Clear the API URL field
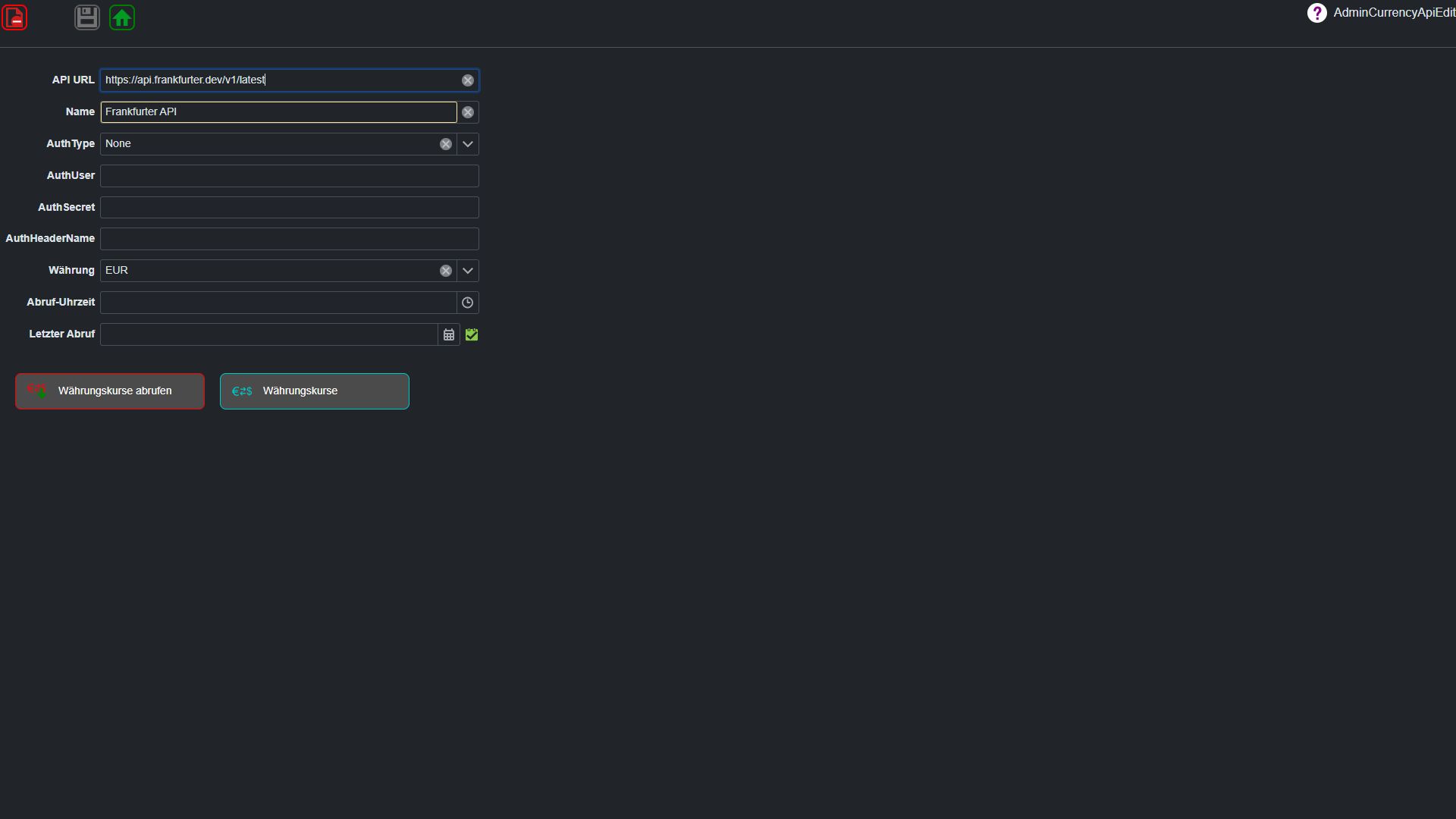Image resolution: width=1456 pixels, height=819 pixels. (468, 80)
